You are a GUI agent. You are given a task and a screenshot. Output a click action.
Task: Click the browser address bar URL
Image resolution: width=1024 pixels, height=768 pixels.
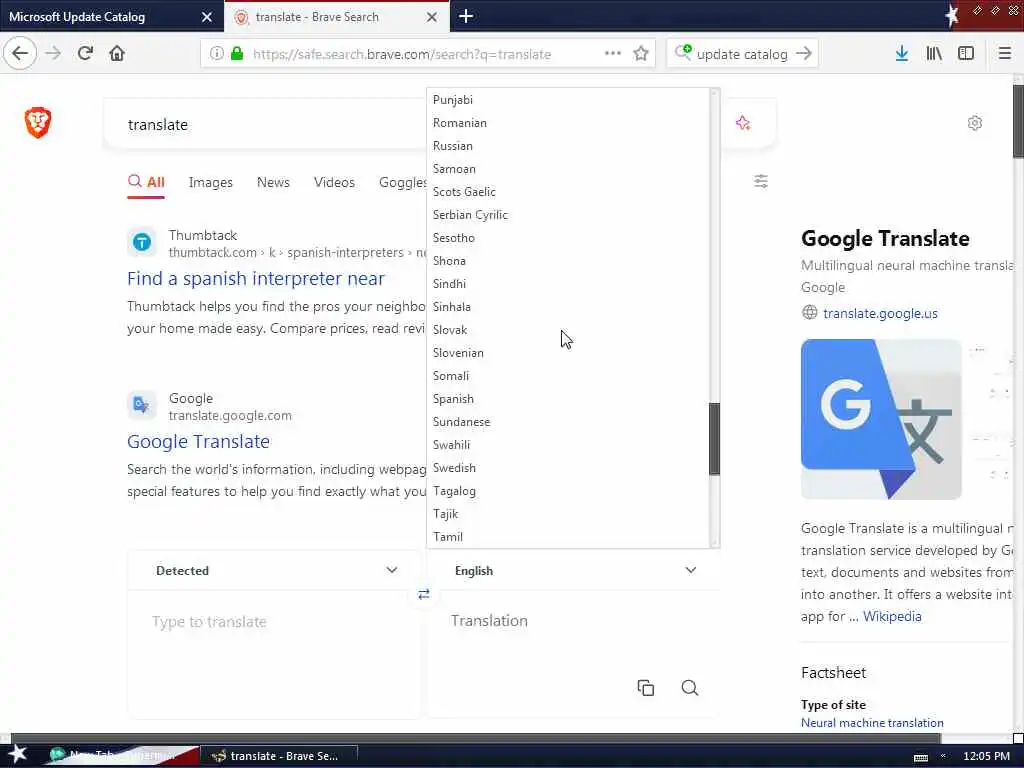coord(402,54)
